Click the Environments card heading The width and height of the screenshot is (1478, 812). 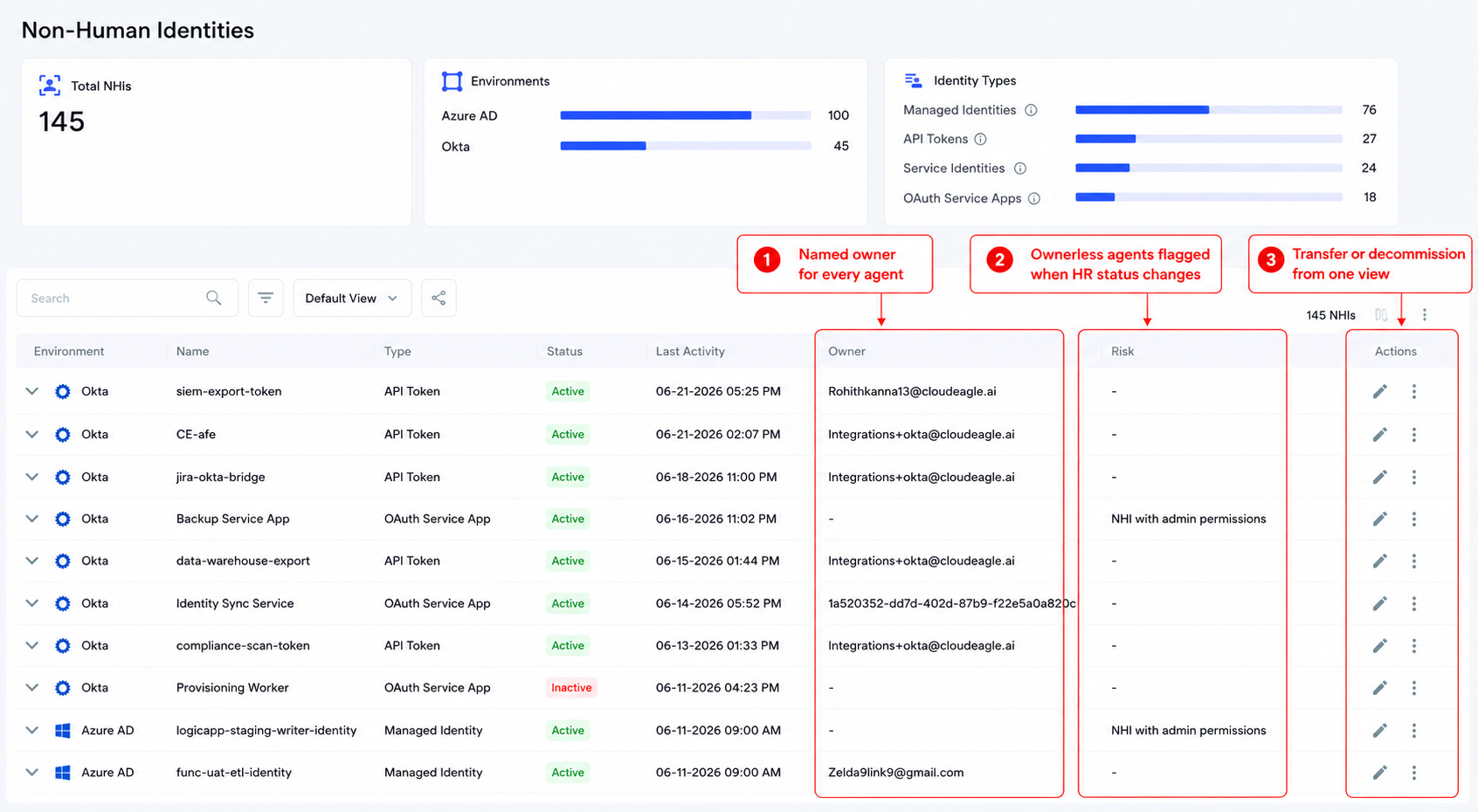510,81
